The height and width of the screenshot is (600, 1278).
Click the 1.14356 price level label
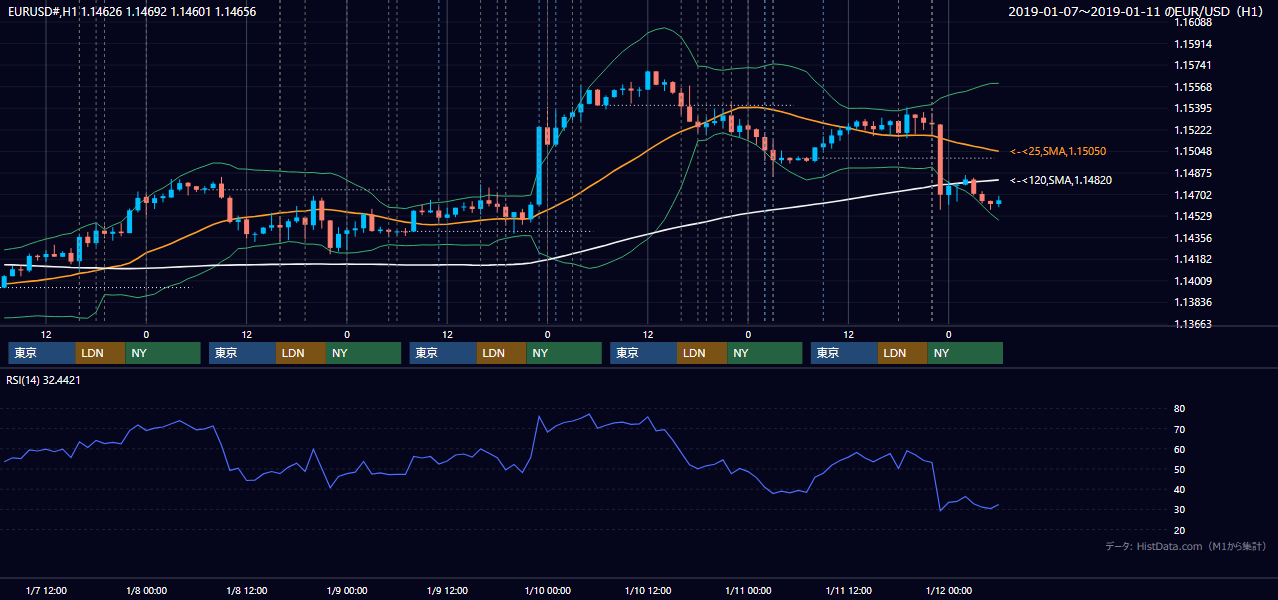click(1193, 238)
